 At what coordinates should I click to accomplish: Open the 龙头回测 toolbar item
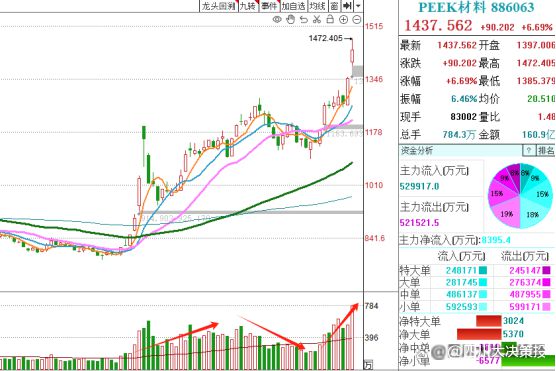pos(218,6)
